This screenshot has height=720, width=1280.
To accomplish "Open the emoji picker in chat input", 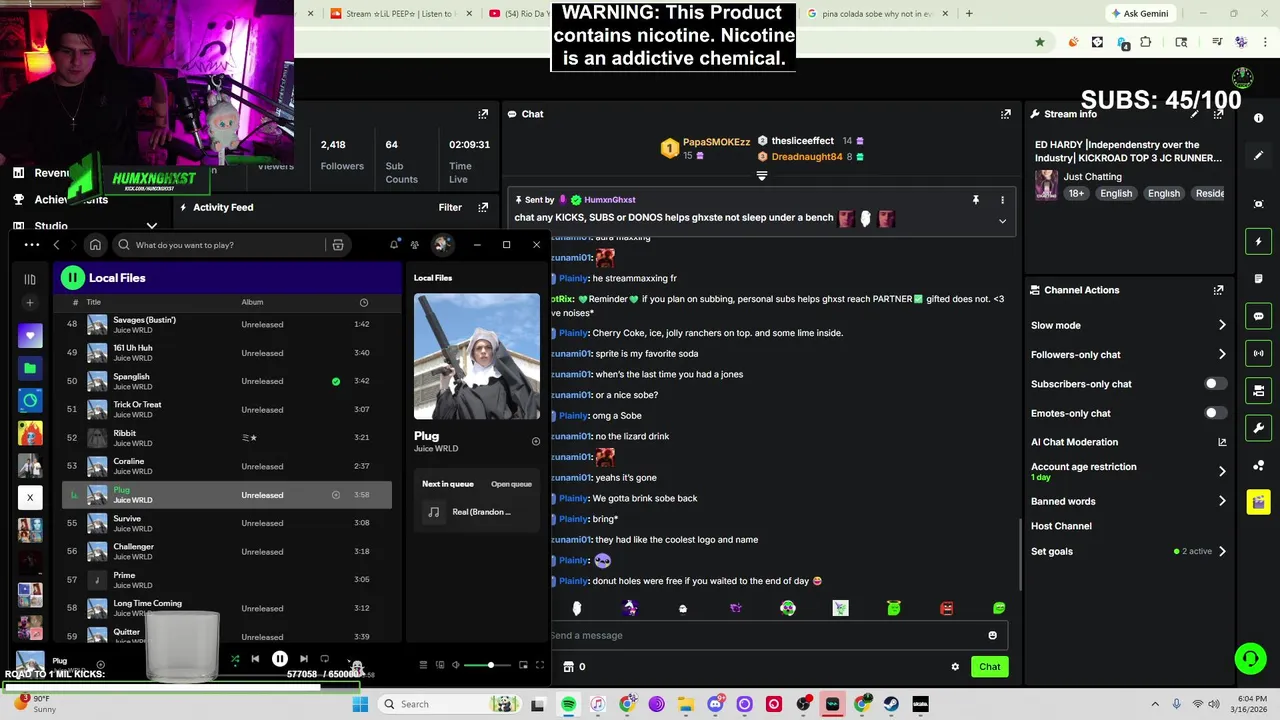I will [992, 635].
